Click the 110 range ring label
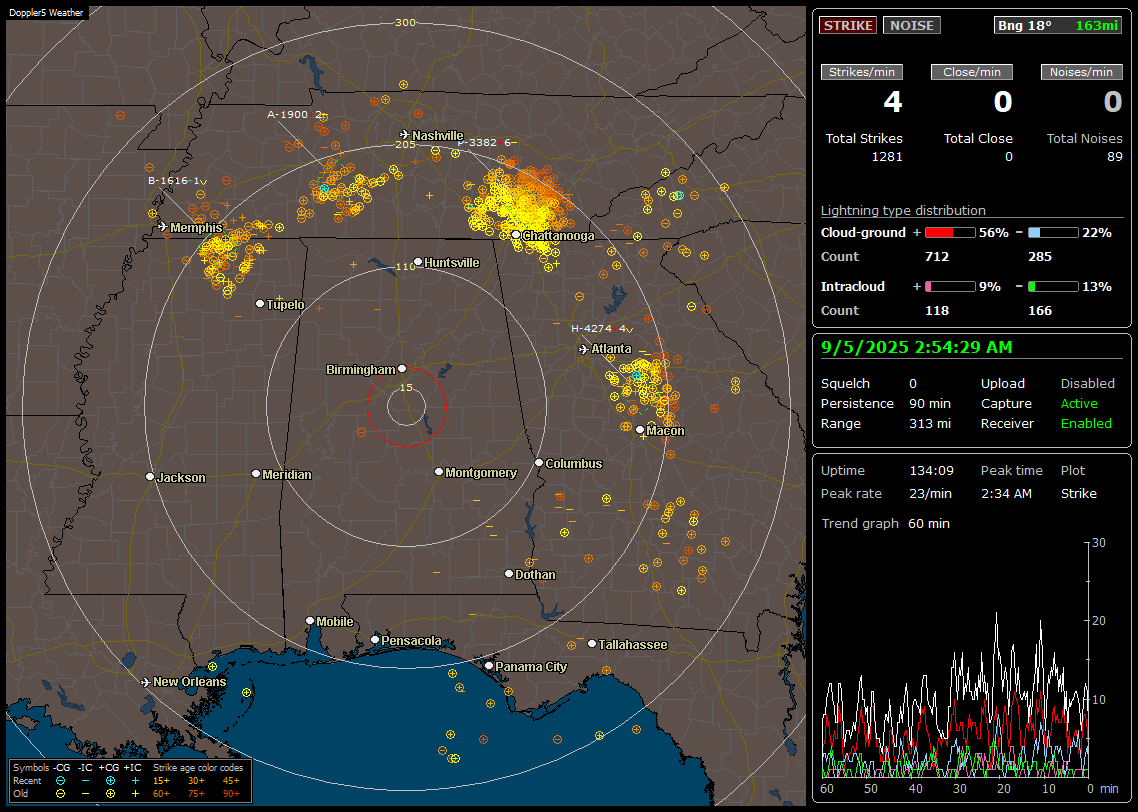 click(405, 266)
